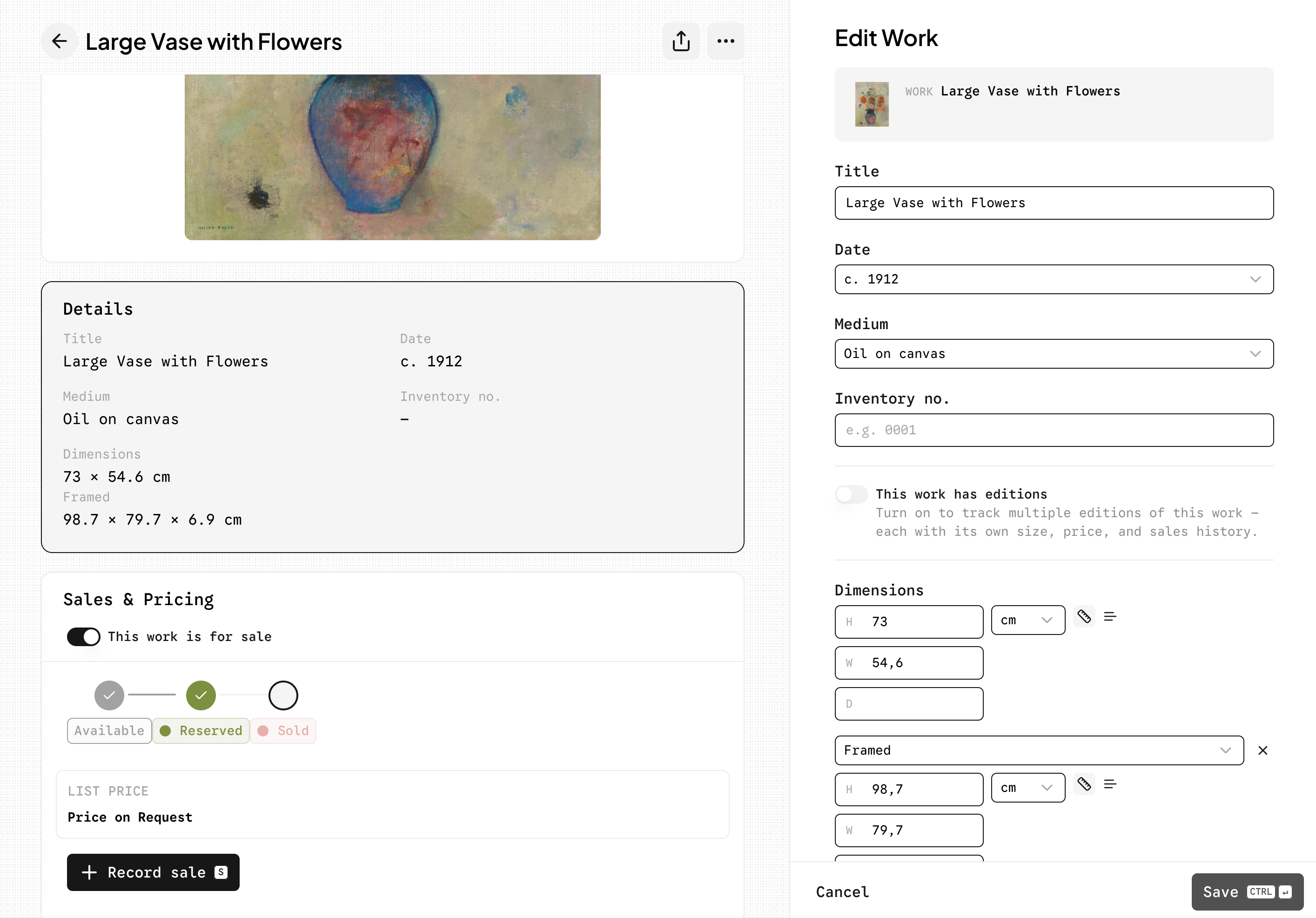Viewport: 1316px width, 918px height.
Task: Click the Title input field
Action: 1054,203
